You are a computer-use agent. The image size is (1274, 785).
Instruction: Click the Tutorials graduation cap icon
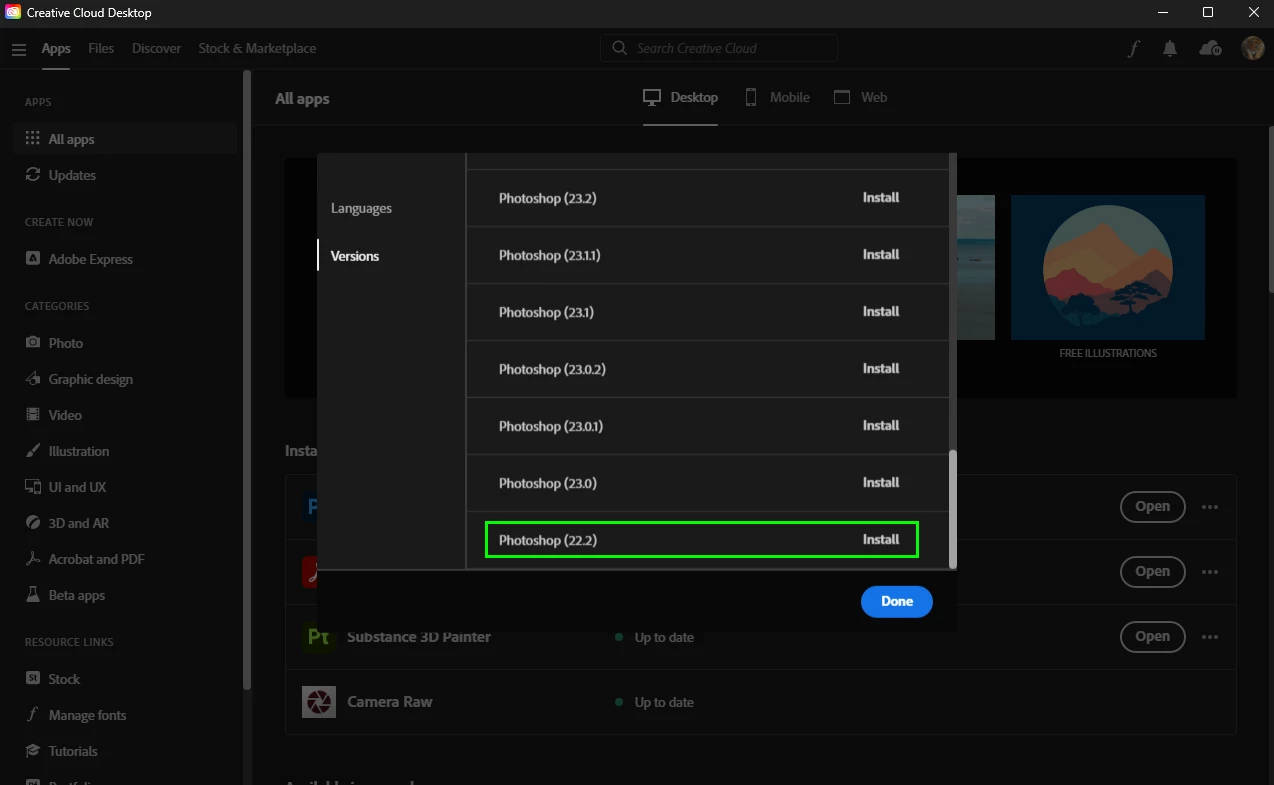[x=32, y=751]
